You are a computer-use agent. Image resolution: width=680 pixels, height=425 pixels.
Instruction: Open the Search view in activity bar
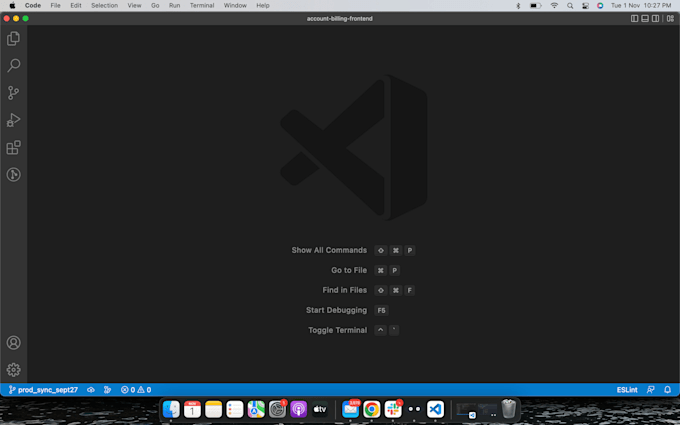[14, 65]
